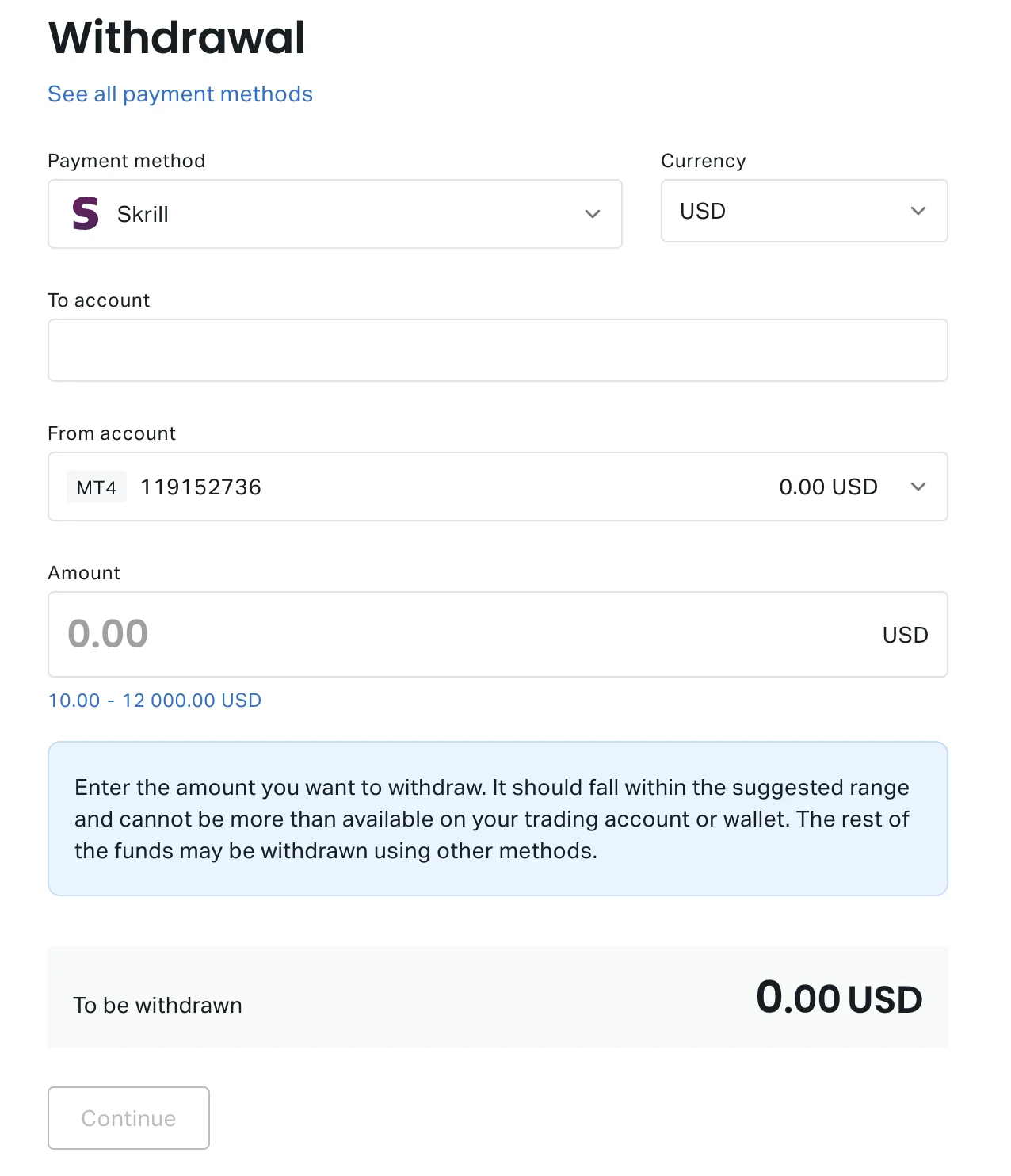The width and height of the screenshot is (1011, 1176).
Task: Click the withdrawal range 10.00 - 12 000.00 USD
Action: (x=154, y=700)
